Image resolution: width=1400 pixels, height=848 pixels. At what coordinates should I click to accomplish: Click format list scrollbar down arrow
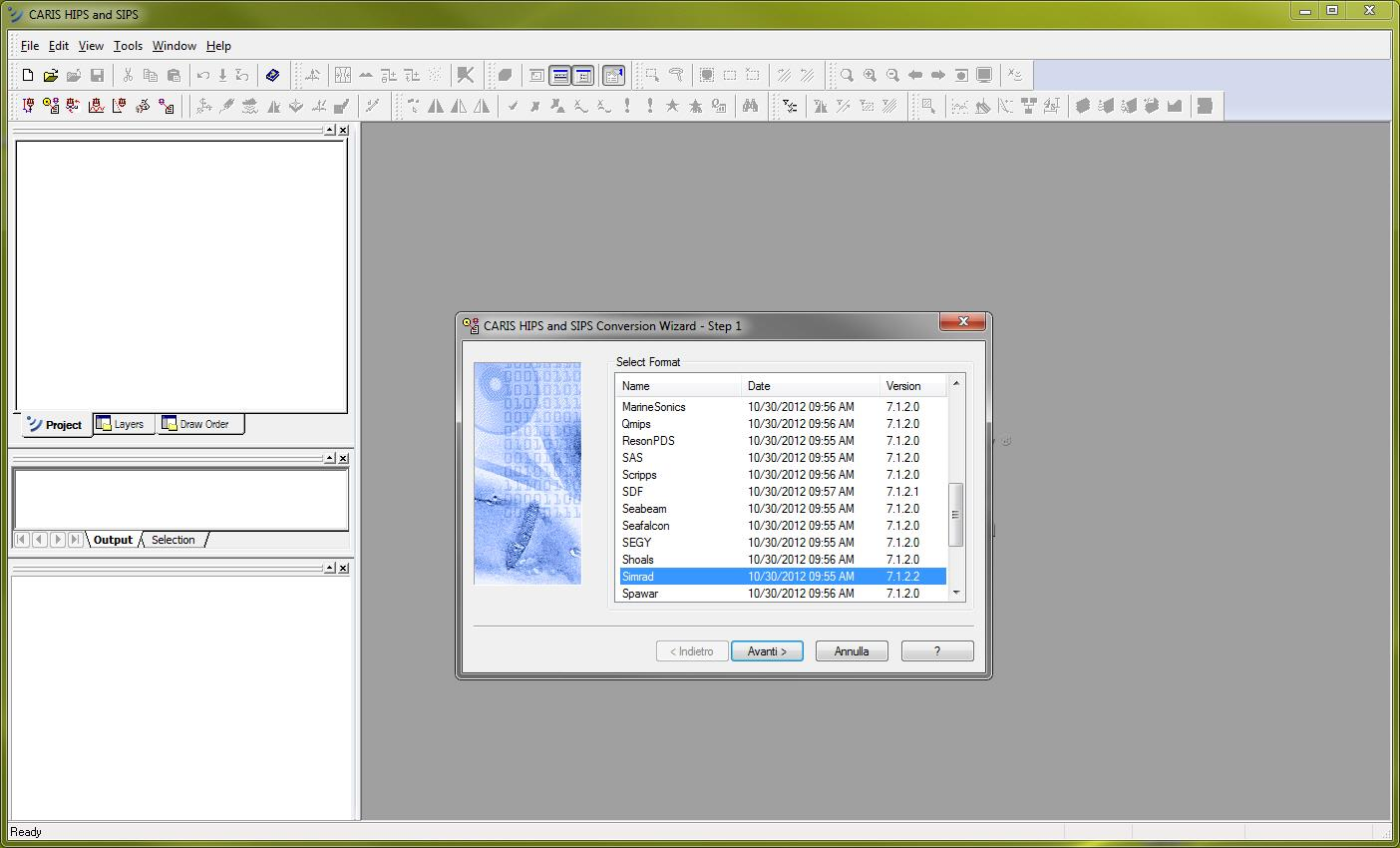click(x=956, y=593)
